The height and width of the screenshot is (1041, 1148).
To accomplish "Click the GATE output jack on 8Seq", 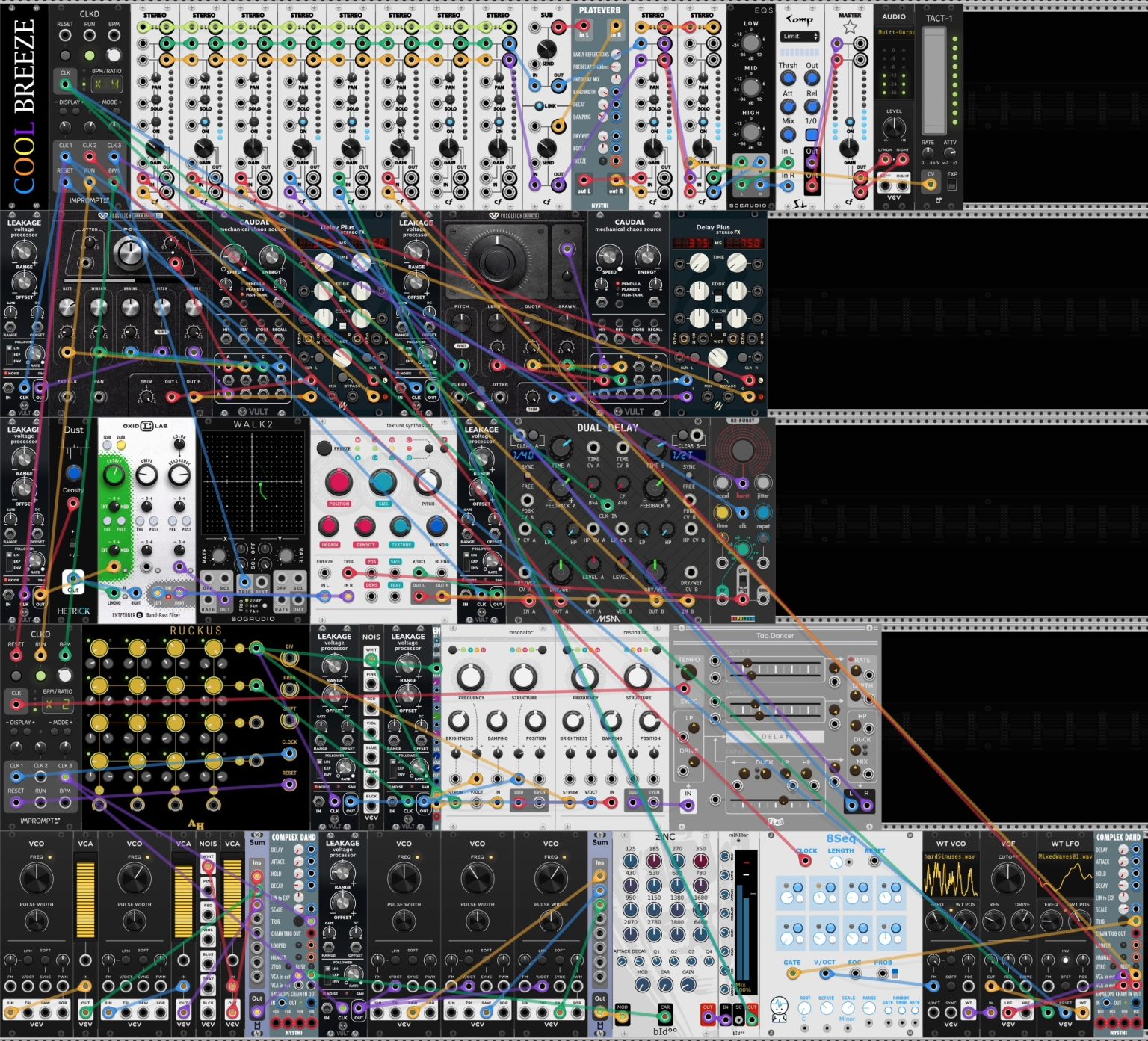I will tap(792, 973).
